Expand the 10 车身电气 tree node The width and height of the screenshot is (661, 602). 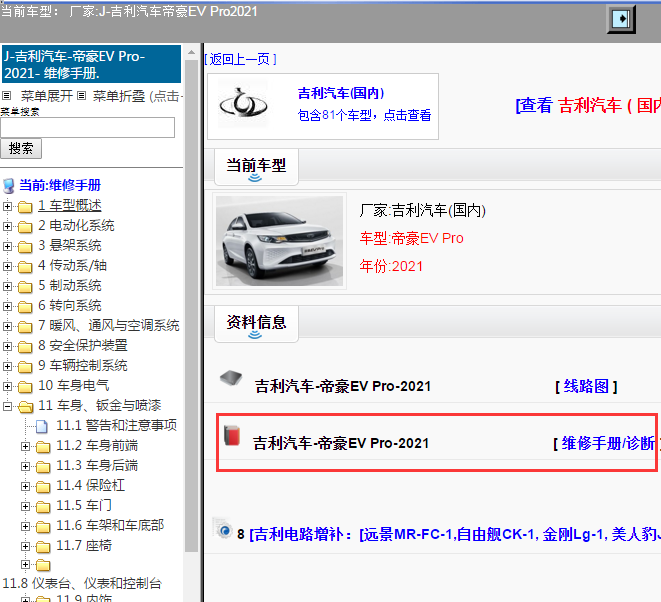[7, 386]
